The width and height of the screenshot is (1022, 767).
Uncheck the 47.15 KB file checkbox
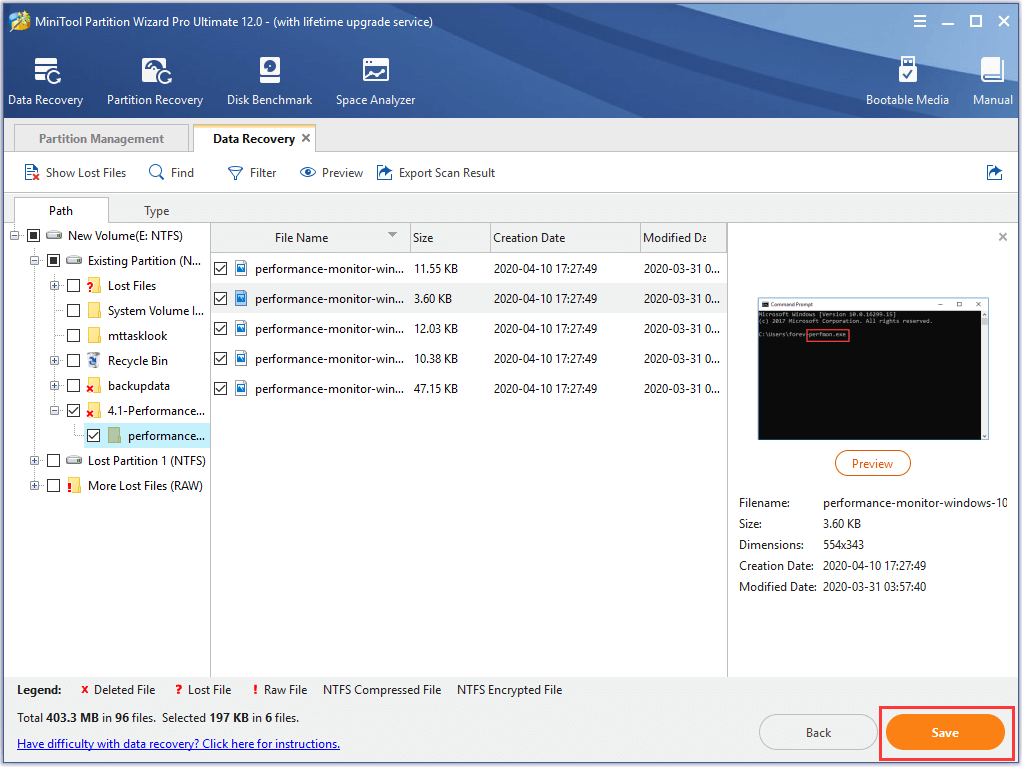(x=221, y=388)
